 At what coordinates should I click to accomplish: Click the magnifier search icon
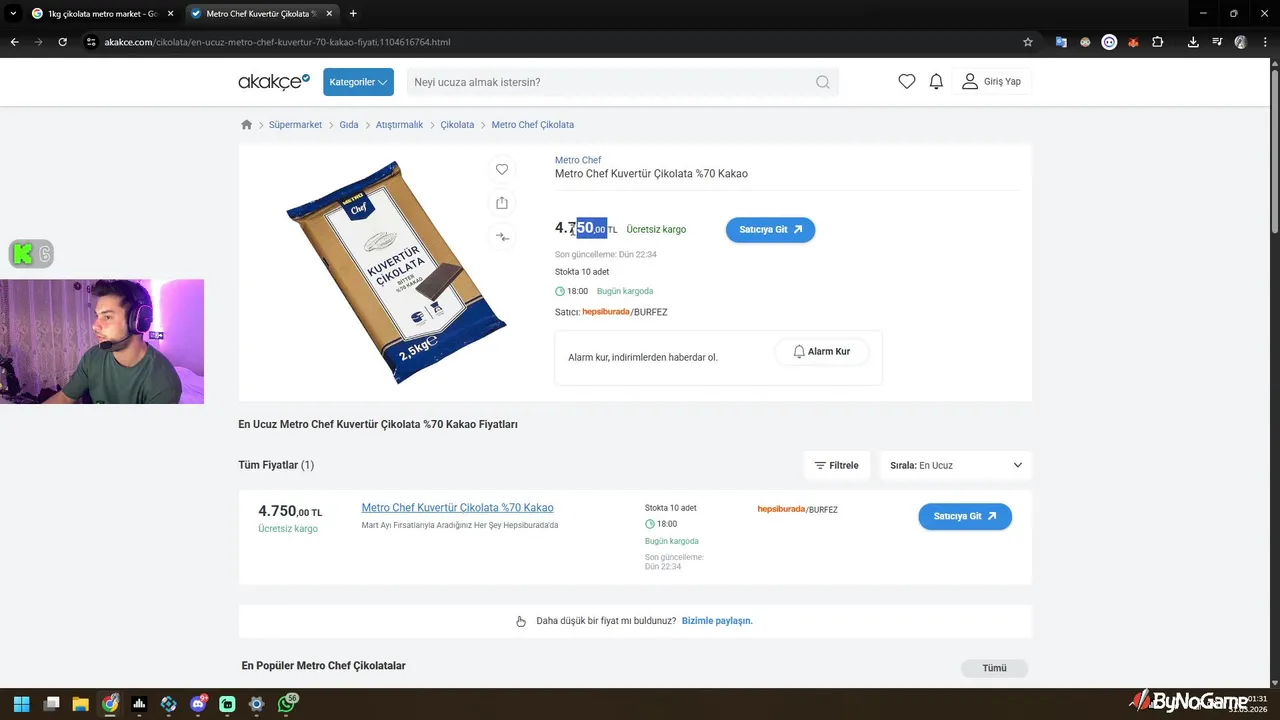[822, 82]
